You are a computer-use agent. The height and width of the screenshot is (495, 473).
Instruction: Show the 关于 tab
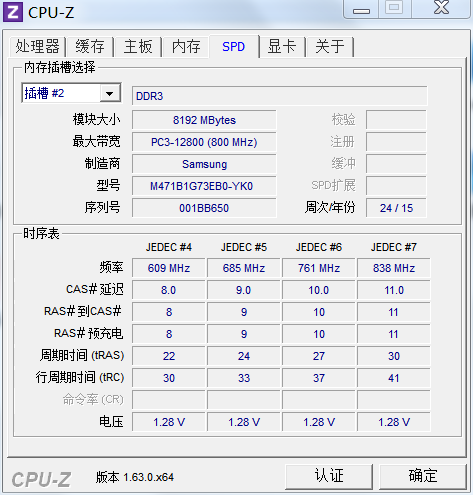point(330,46)
